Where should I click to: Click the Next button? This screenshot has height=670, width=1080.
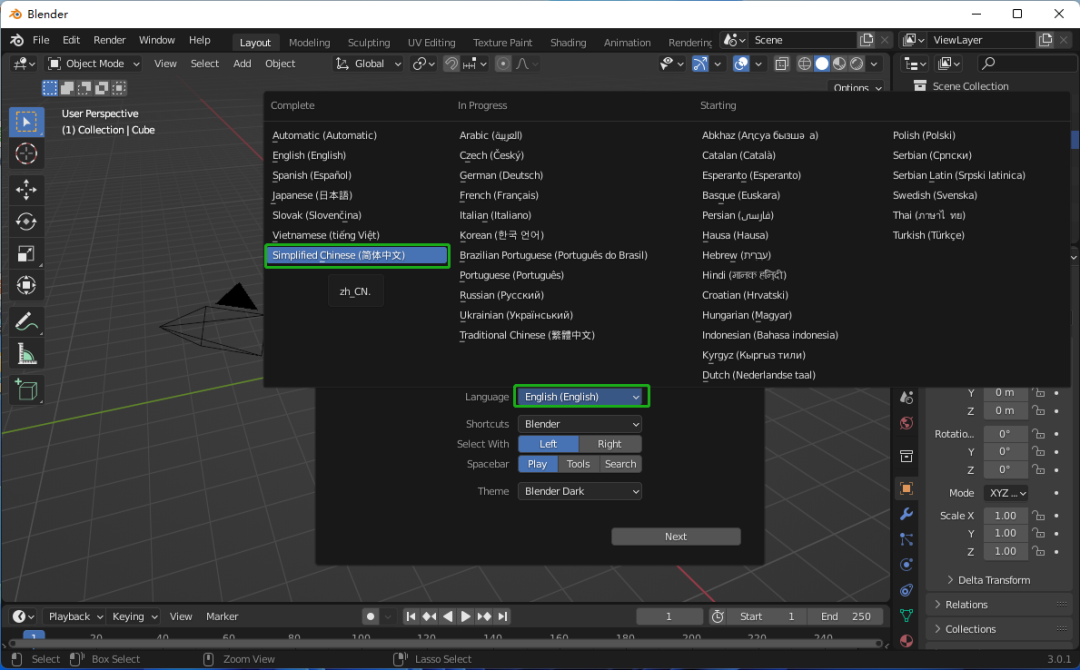[x=676, y=536]
